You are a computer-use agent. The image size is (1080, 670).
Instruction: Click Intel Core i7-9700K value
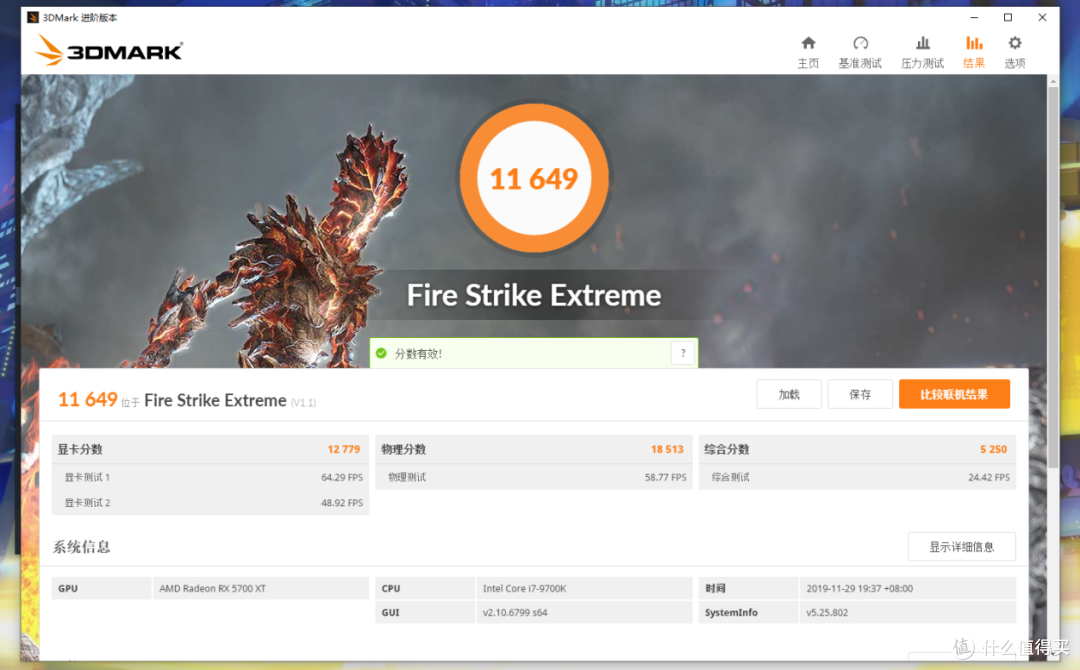[x=524, y=588]
